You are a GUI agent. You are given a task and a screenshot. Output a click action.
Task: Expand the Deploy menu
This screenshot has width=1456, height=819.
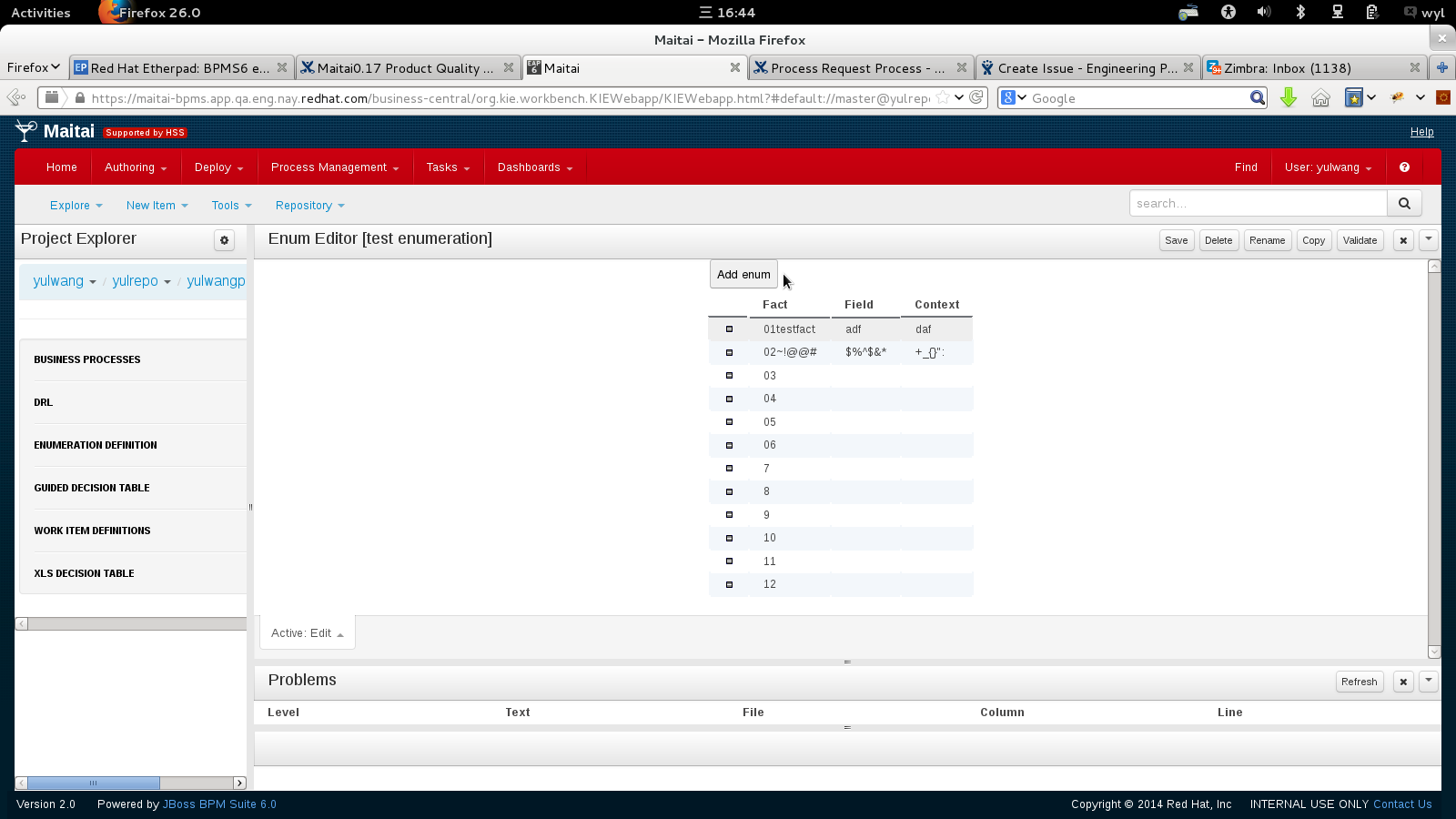click(218, 167)
